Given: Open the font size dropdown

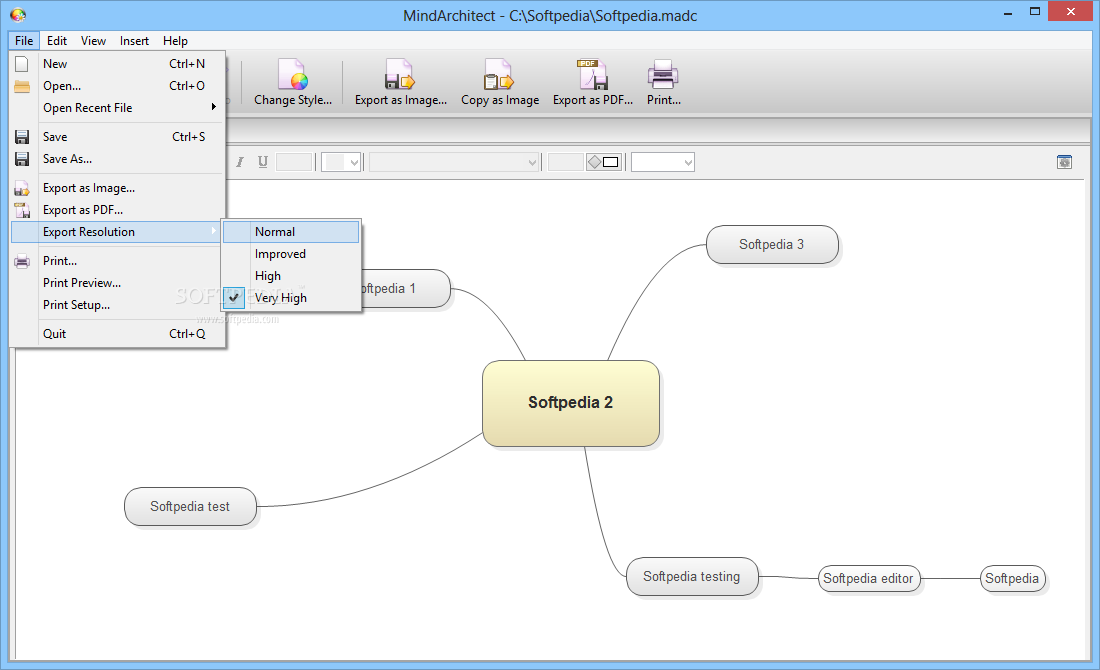Looking at the screenshot, I should point(341,162).
